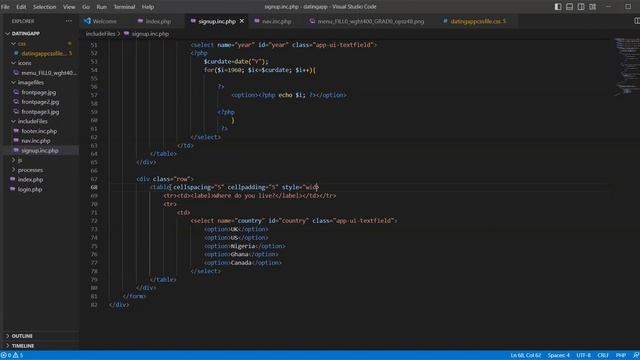
Task: Click the PHP icon beside login.php
Action: [13, 189]
